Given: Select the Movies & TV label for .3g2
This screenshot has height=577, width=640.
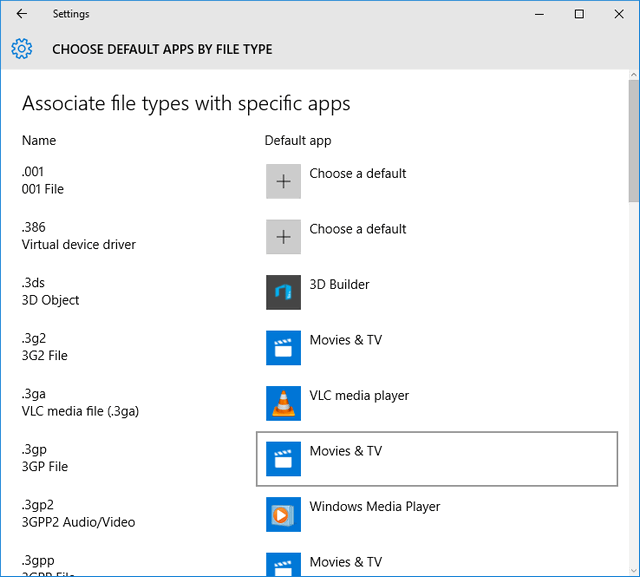Looking at the screenshot, I should [x=346, y=340].
